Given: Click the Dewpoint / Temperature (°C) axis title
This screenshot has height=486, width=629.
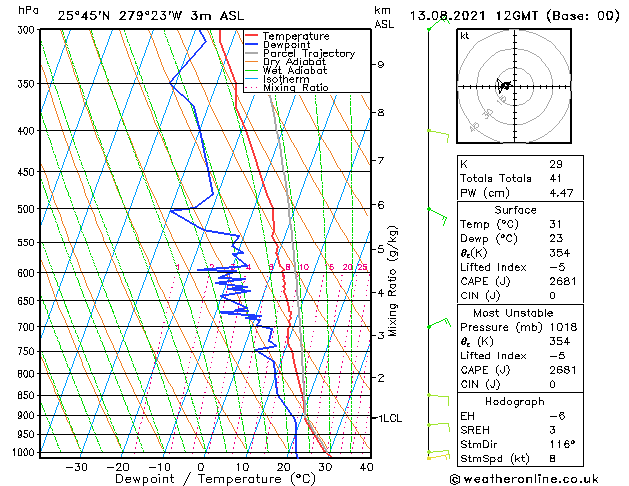Looking at the screenshot, I should (x=215, y=479).
